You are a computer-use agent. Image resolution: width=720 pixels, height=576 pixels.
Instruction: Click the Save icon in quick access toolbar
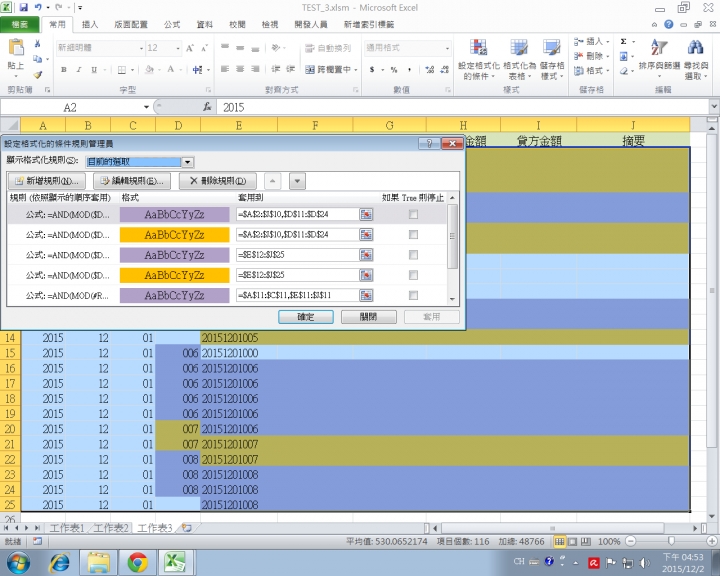click(x=23, y=7)
